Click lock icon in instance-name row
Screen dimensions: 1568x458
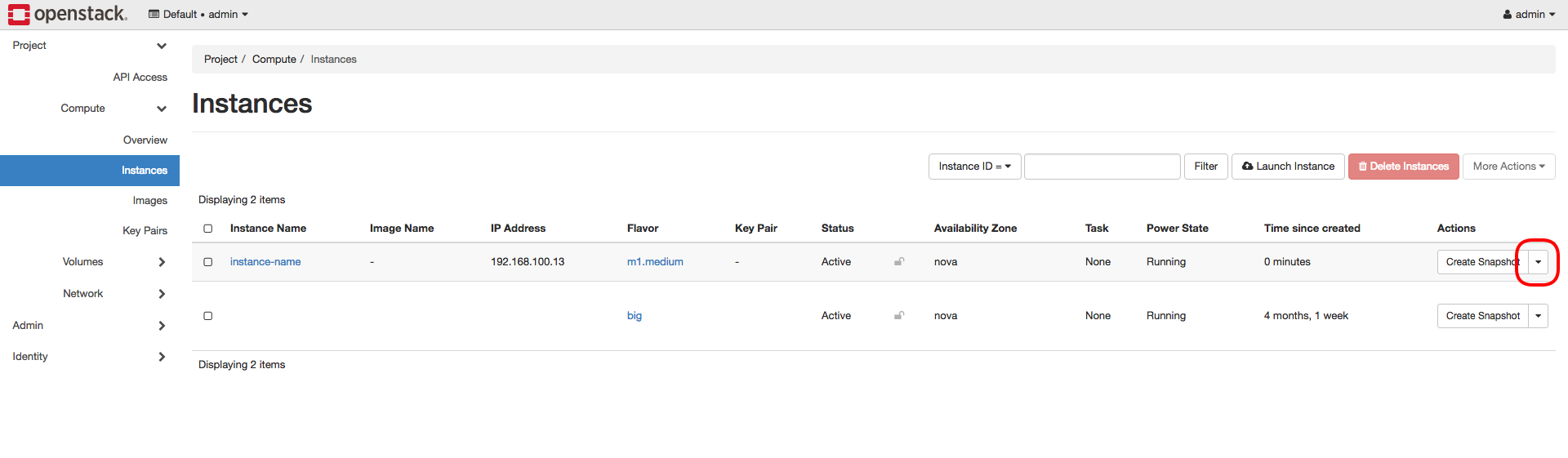(899, 262)
